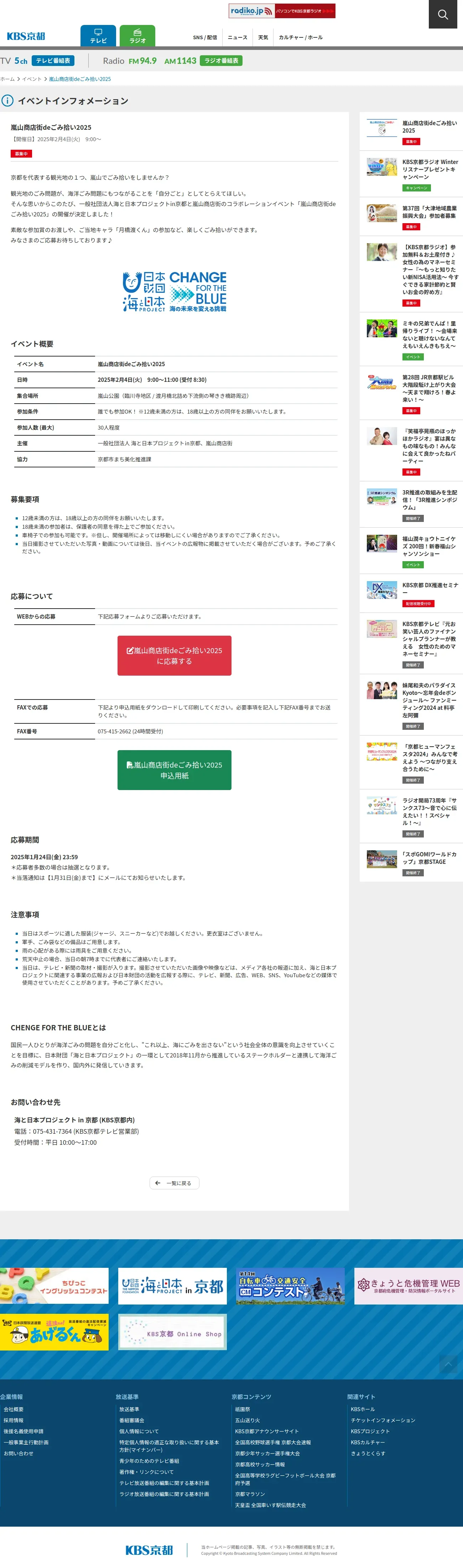Click the 海と日本 CHANGE FOR THE BLUE logo
Viewport: 463px width, 1568px height.
(x=175, y=292)
